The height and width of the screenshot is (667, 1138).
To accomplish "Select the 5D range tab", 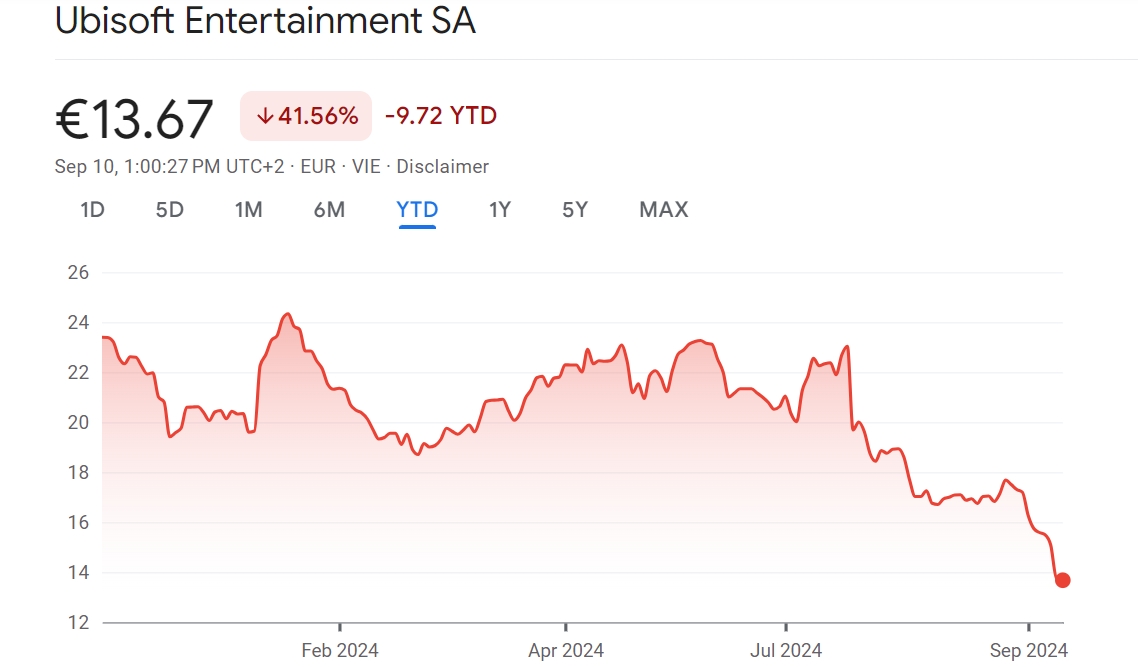I will point(170,210).
